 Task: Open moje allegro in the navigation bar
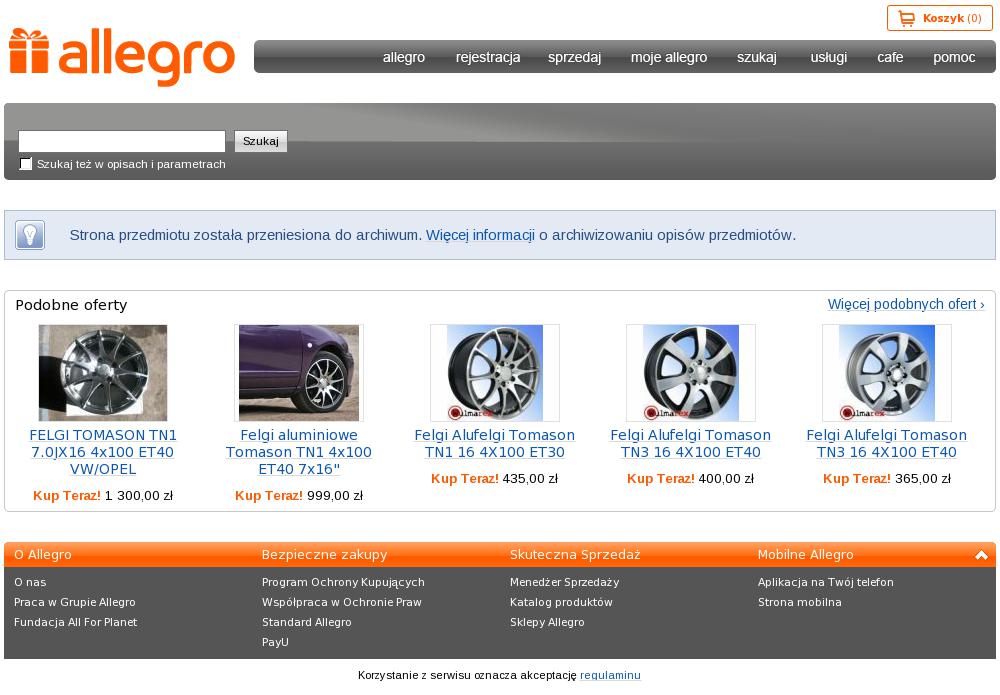(x=669, y=57)
